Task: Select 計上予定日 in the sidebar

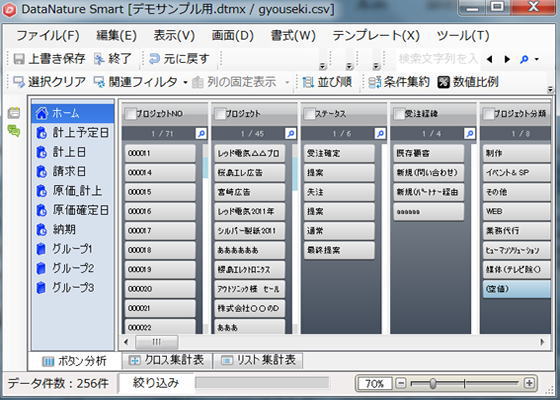Action: point(73,133)
